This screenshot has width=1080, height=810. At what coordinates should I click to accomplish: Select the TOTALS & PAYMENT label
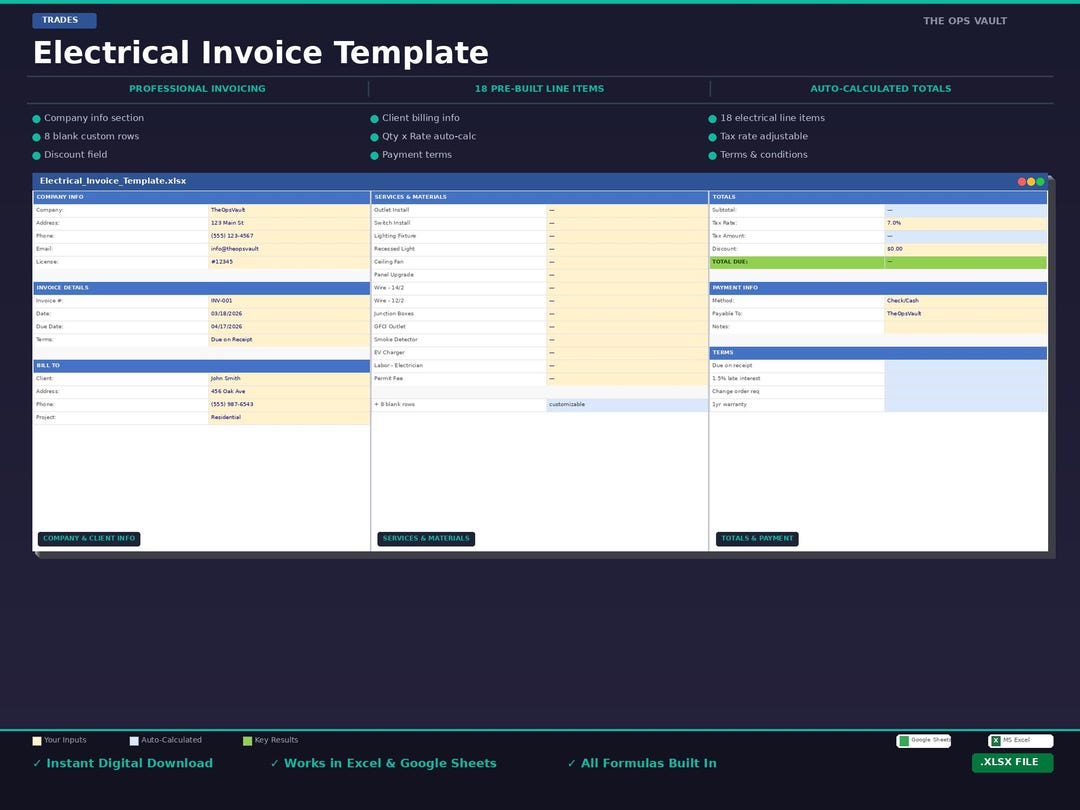tap(757, 539)
